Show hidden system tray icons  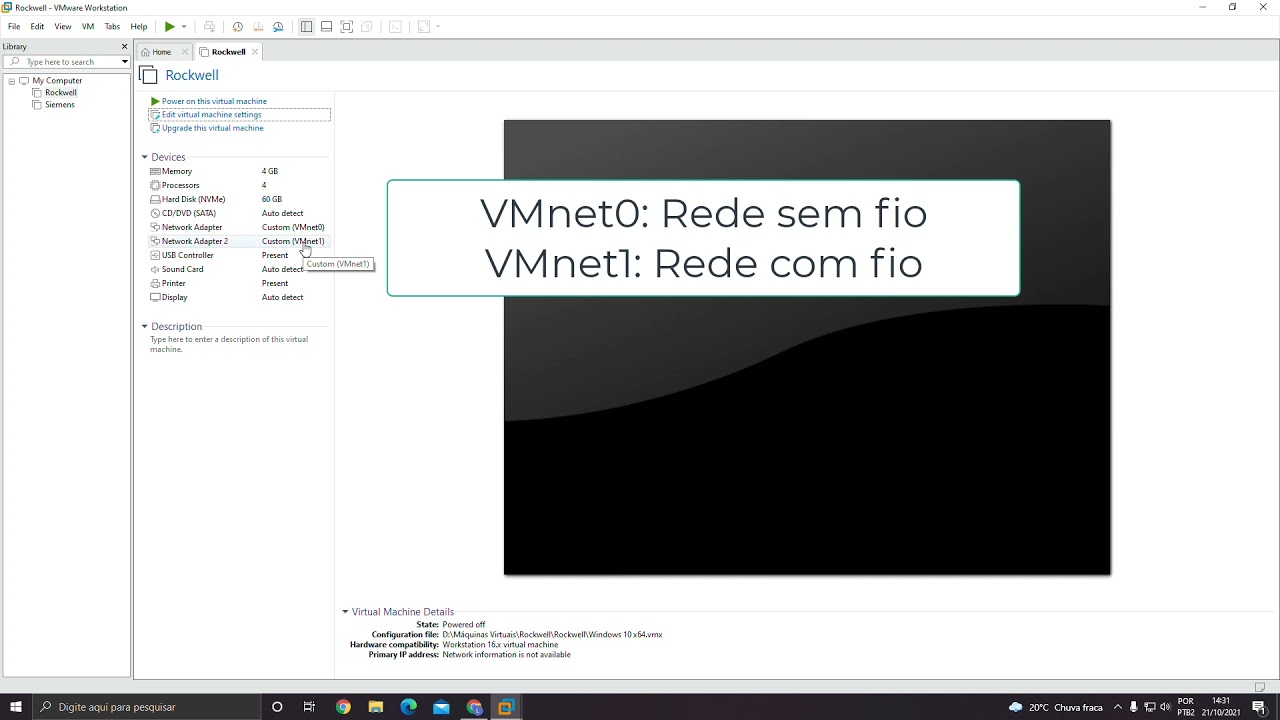pos(1118,707)
